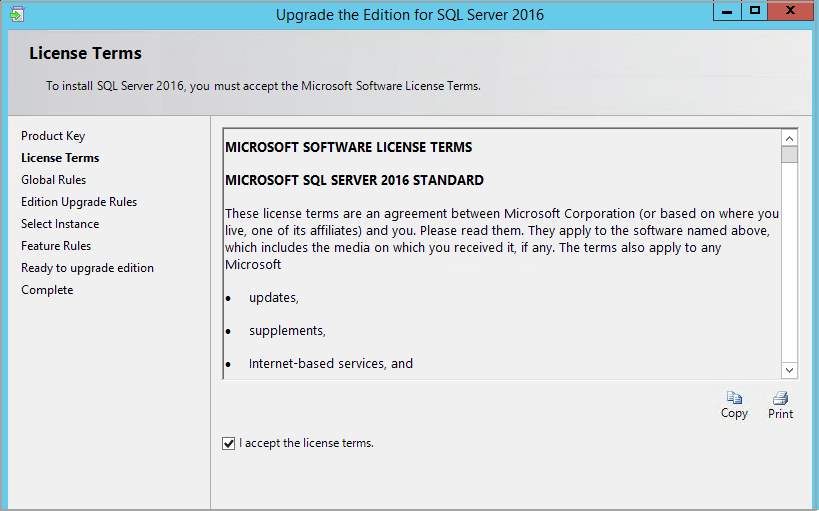Maximize the Upgrade Edition window

click(x=755, y=11)
